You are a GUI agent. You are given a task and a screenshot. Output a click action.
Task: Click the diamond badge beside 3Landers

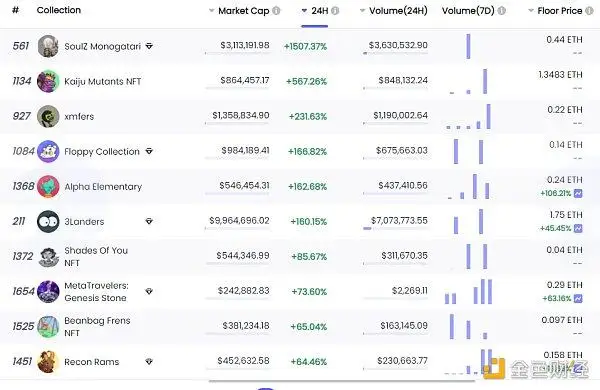[149, 221]
